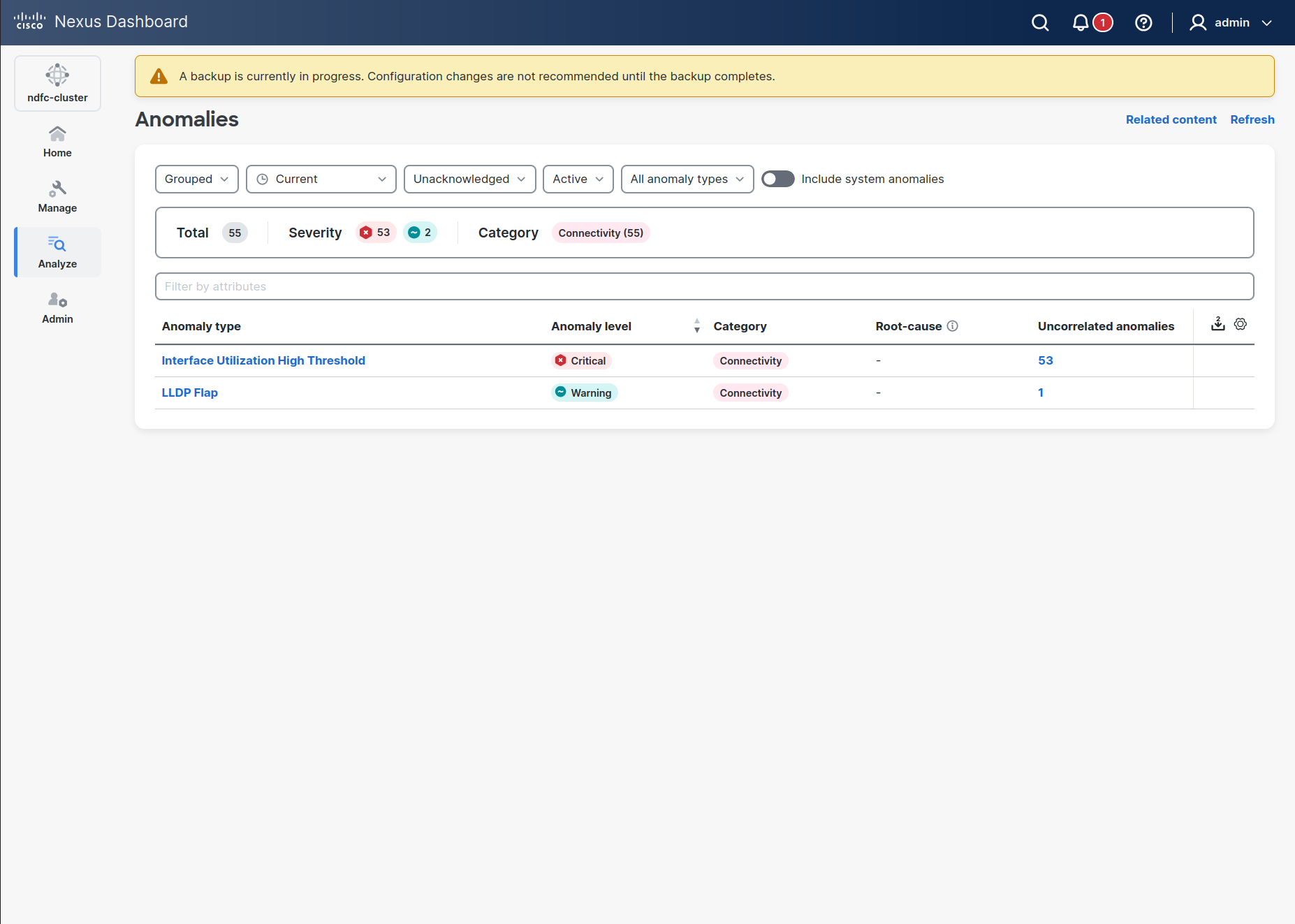Open the Active status dropdown
This screenshot has height=924, width=1295.
click(x=578, y=179)
